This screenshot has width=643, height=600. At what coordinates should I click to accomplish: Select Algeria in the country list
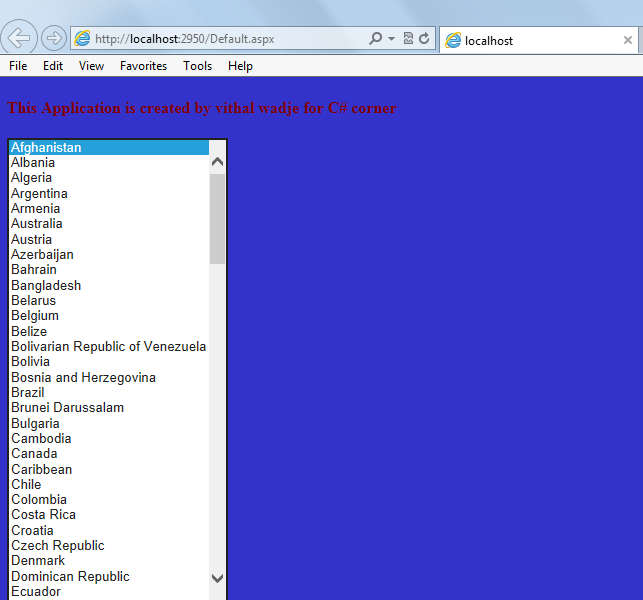point(109,178)
